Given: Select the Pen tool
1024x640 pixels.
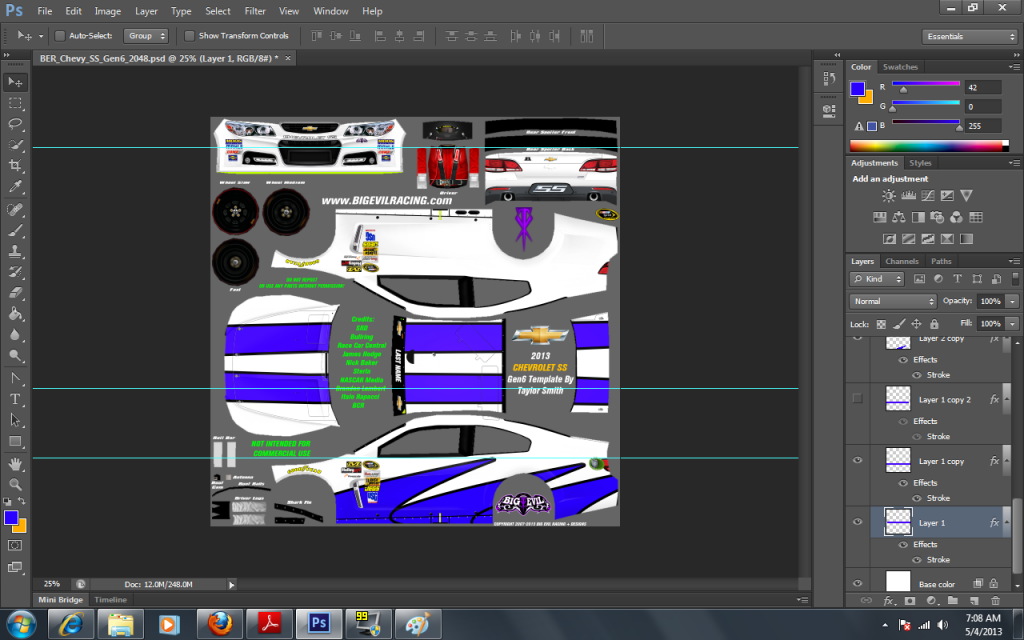Looking at the screenshot, I should click(x=15, y=378).
